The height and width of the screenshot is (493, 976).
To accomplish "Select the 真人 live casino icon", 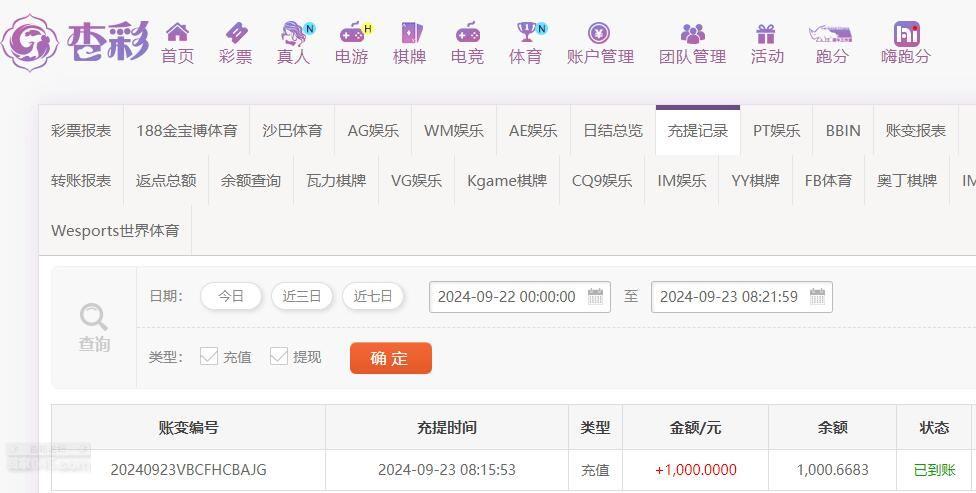I will click(294, 32).
